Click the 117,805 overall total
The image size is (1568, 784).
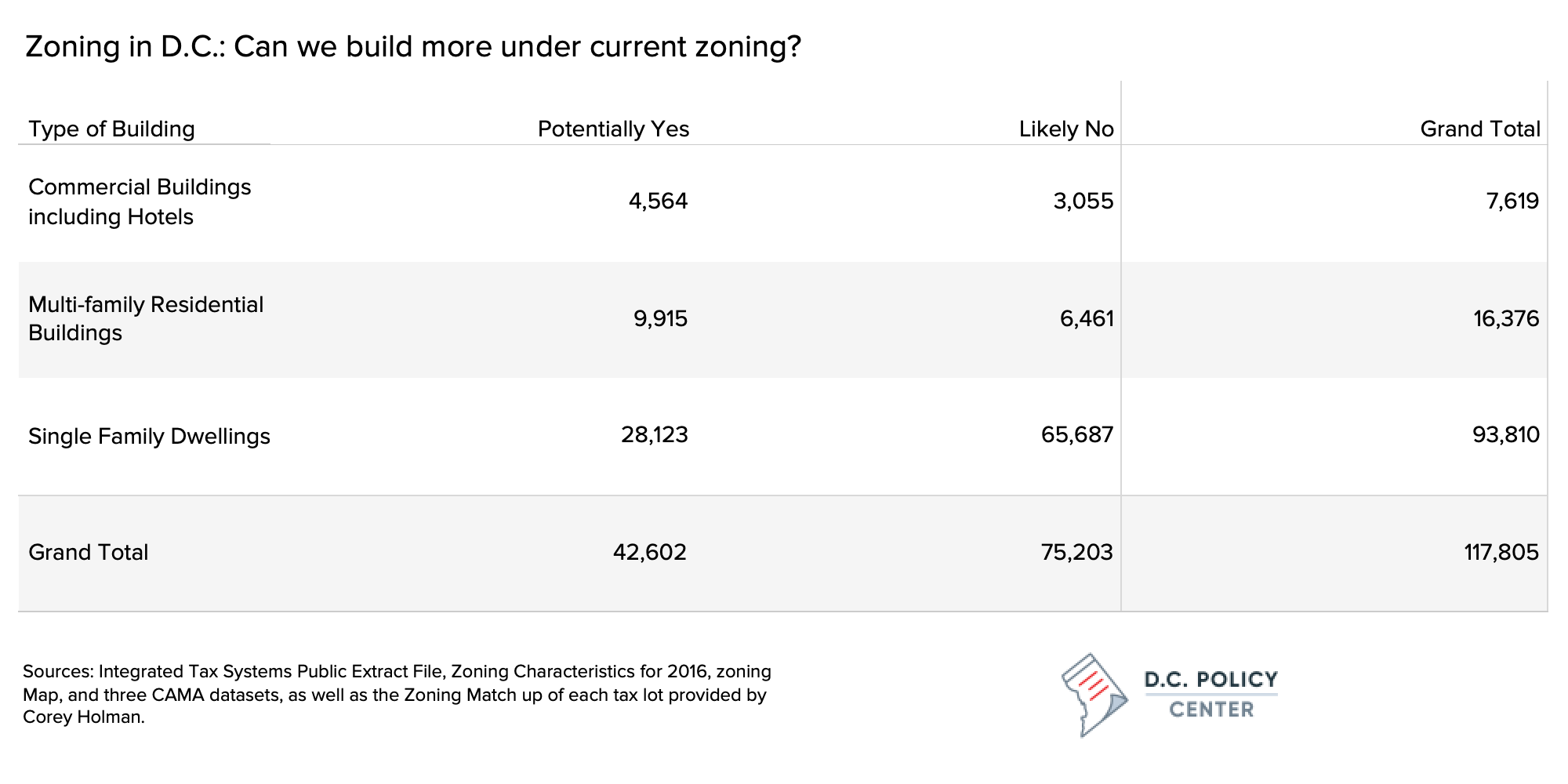1501,552
